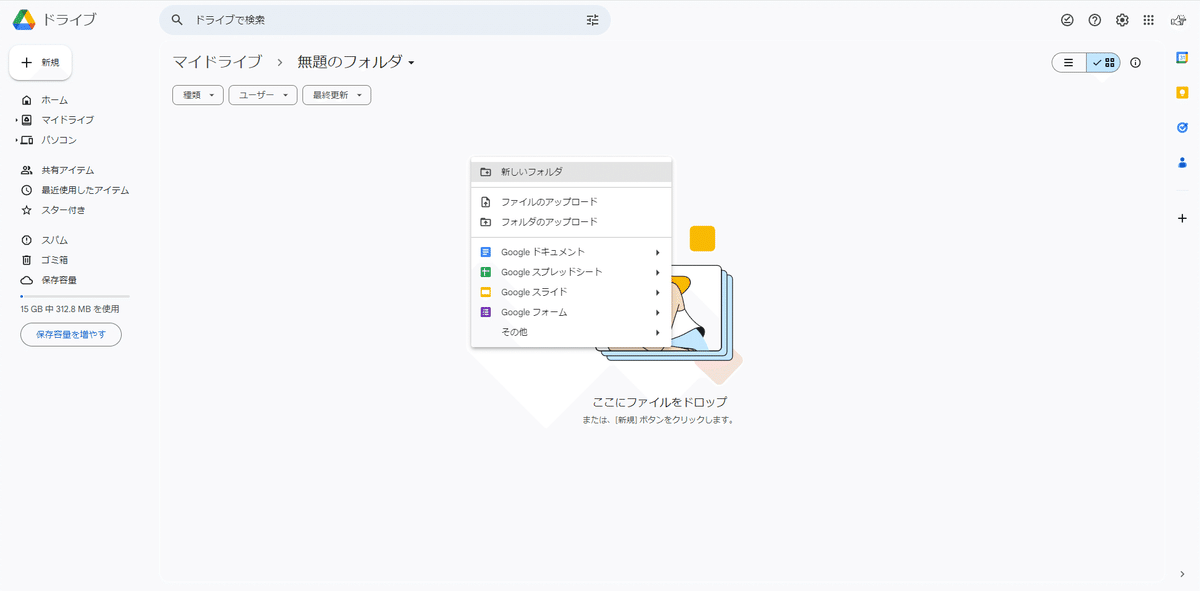Click the search magnifier icon
The height and width of the screenshot is (591, 1200).
(x=177, y=20)
